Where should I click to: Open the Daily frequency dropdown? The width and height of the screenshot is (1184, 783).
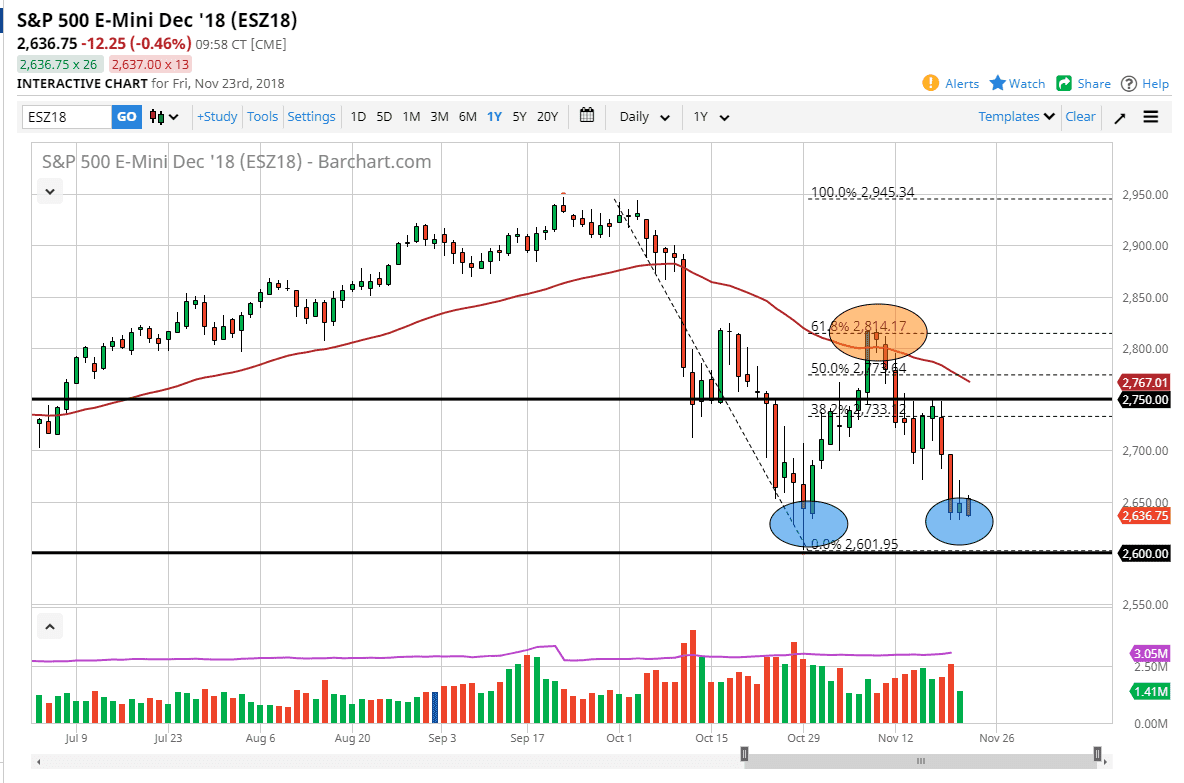643,117
